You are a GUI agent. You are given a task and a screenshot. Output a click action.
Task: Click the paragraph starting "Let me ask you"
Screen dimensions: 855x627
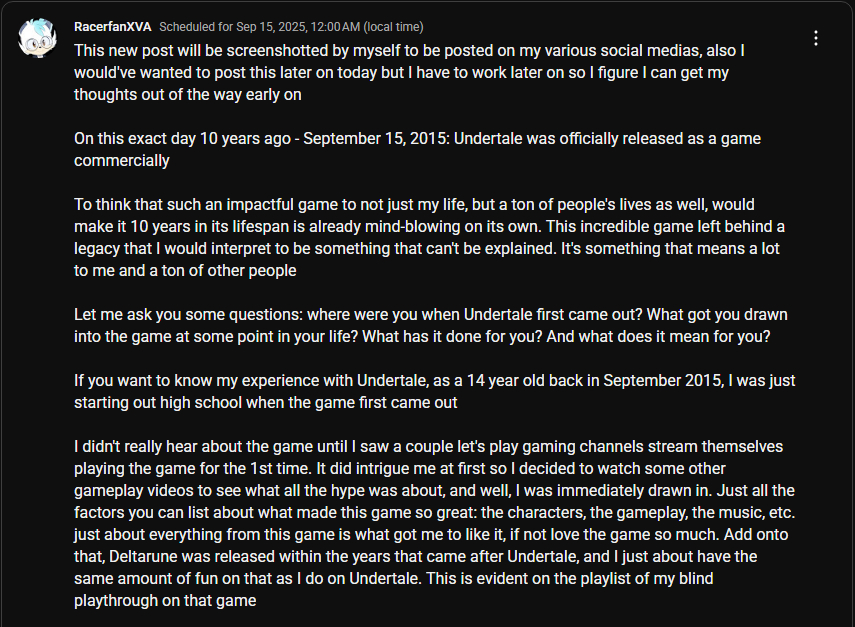tap(430, 325)
